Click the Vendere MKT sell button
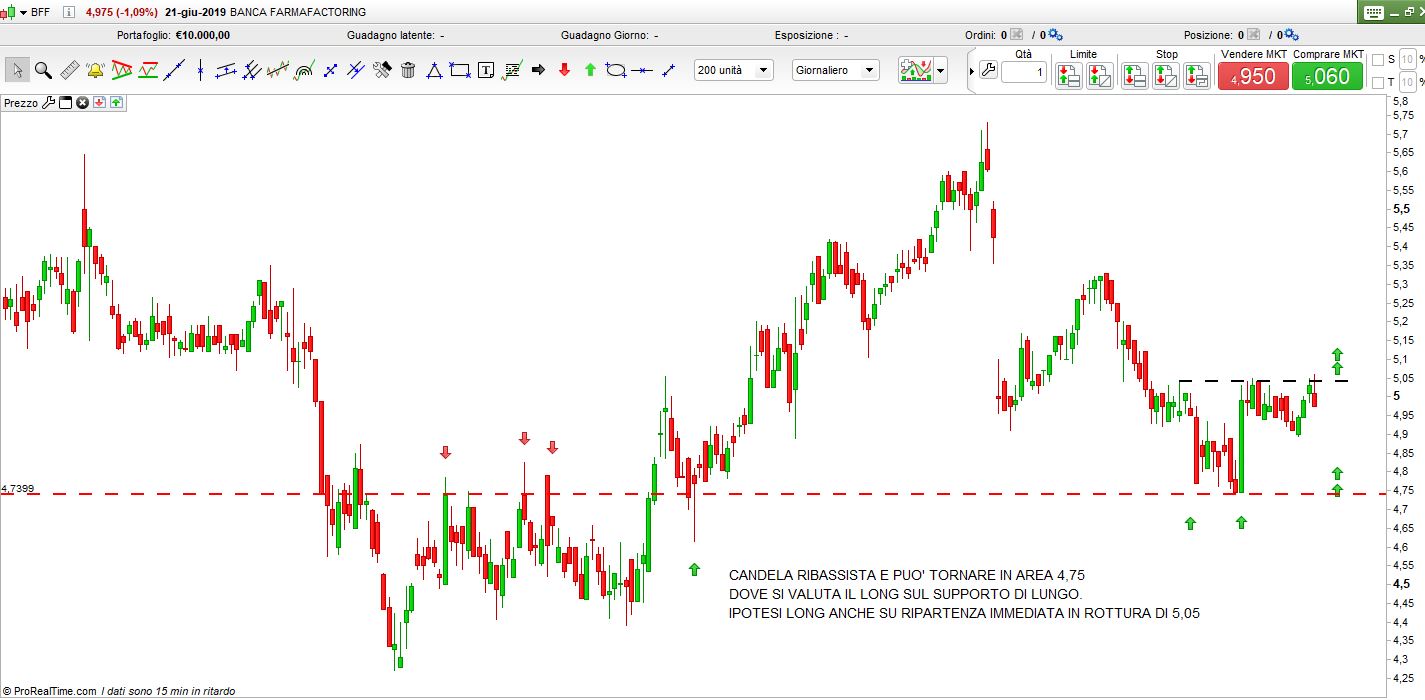Viewport: 1425px width, 700px height. click(1253, 76)
